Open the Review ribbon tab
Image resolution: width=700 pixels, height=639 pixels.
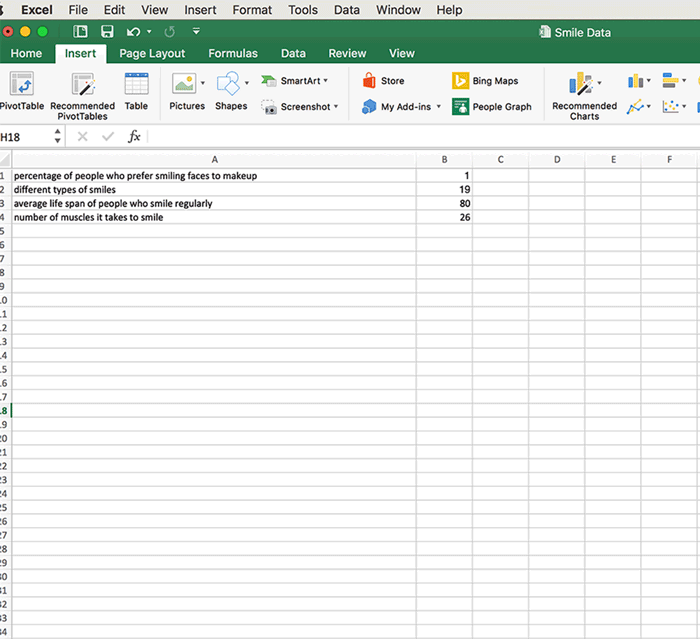347,54
